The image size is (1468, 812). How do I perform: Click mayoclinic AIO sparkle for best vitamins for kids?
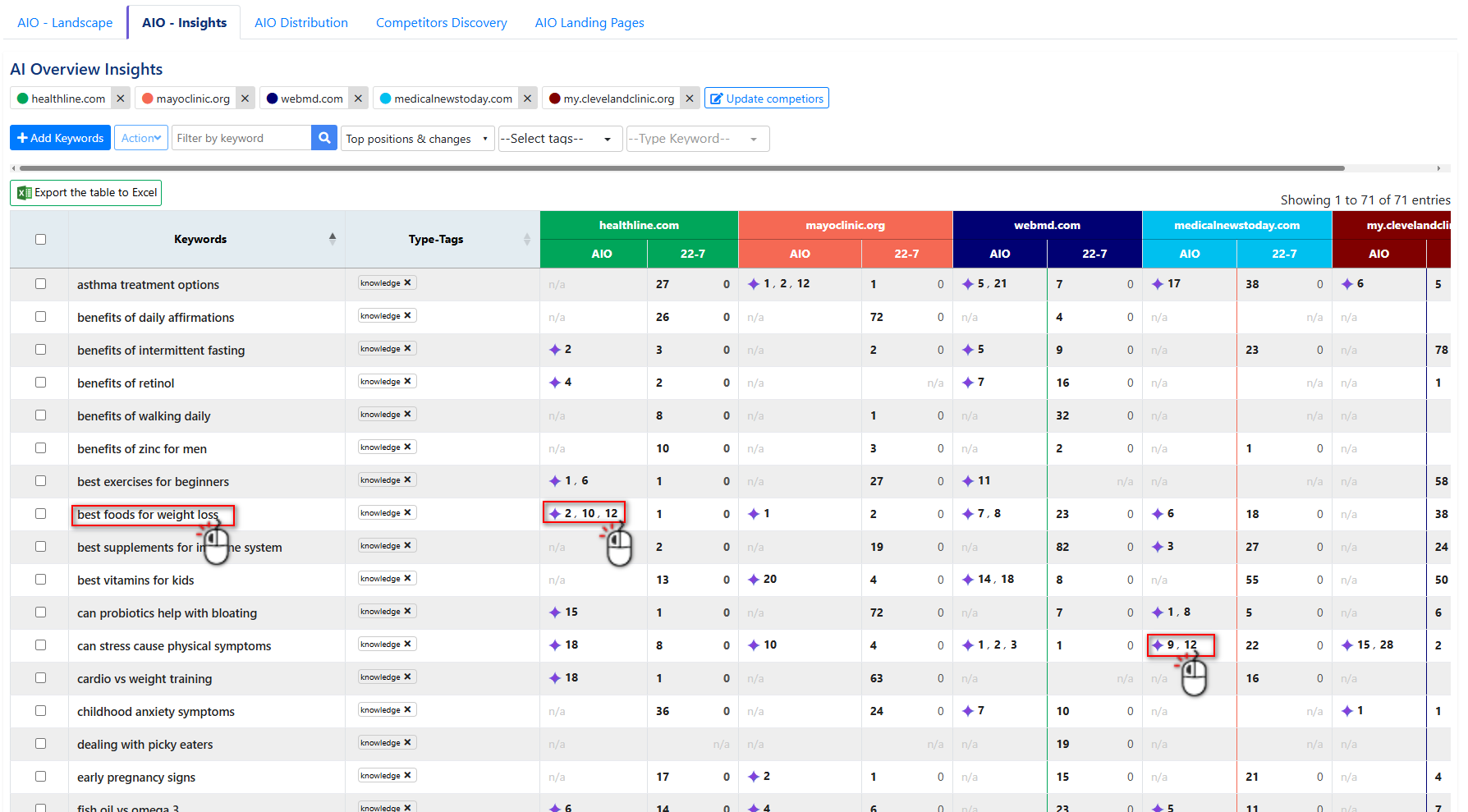754,580
